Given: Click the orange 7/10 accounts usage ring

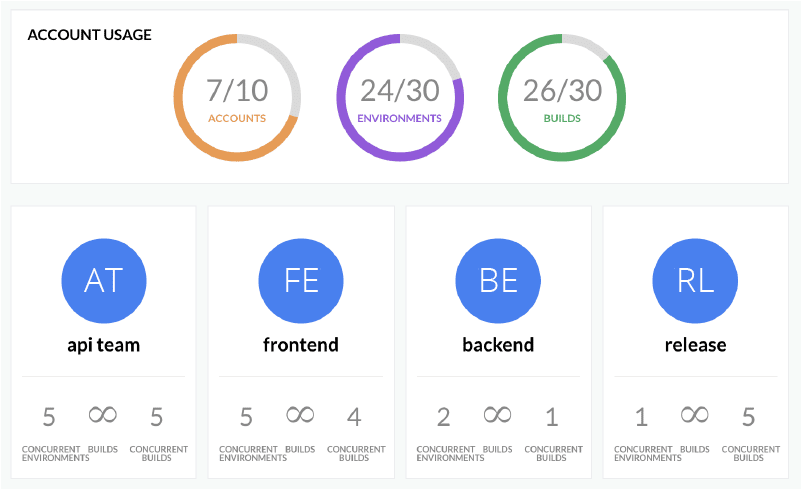Looking at the screenshot, I should point(237,98).
